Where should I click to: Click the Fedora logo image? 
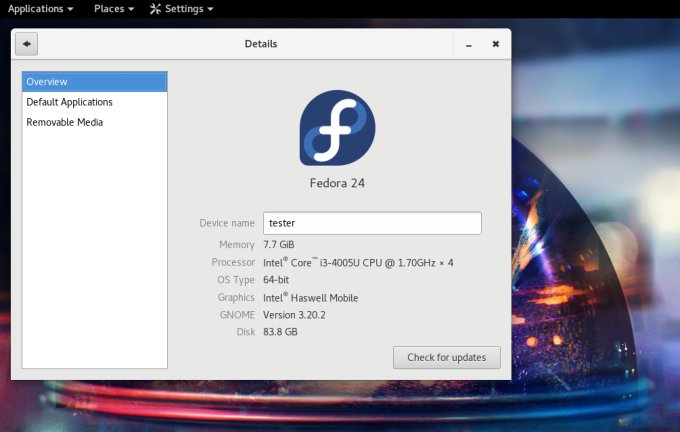[337, 128]
